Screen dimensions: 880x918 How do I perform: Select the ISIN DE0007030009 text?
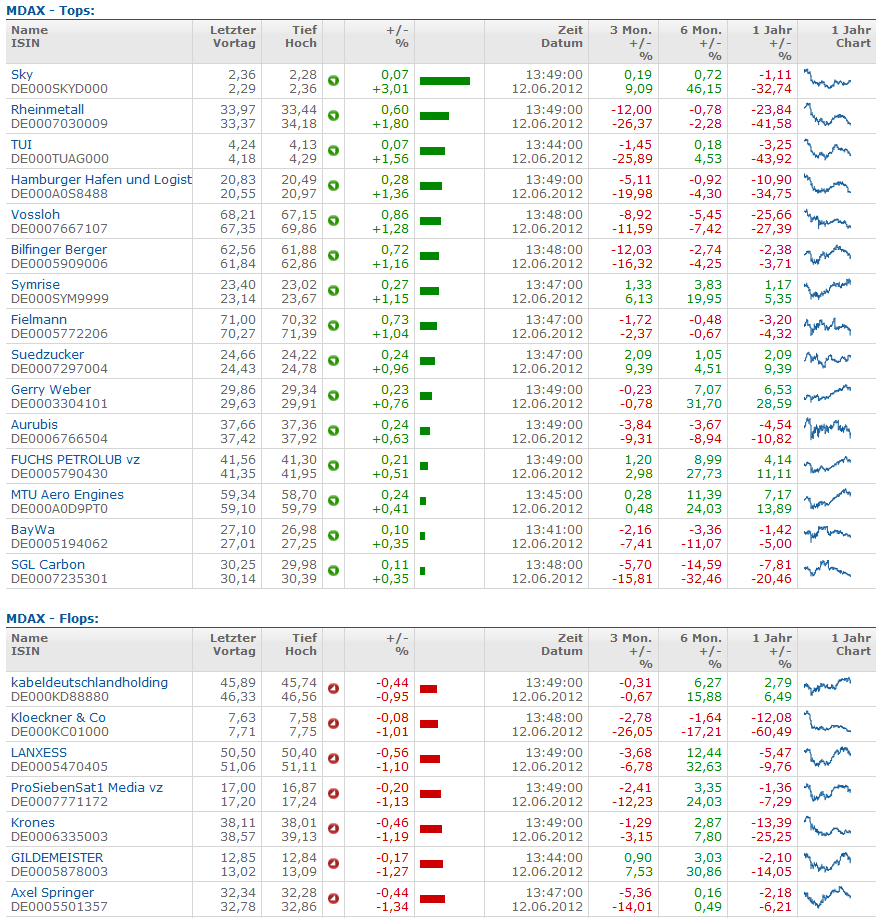(x=59, y=124)
